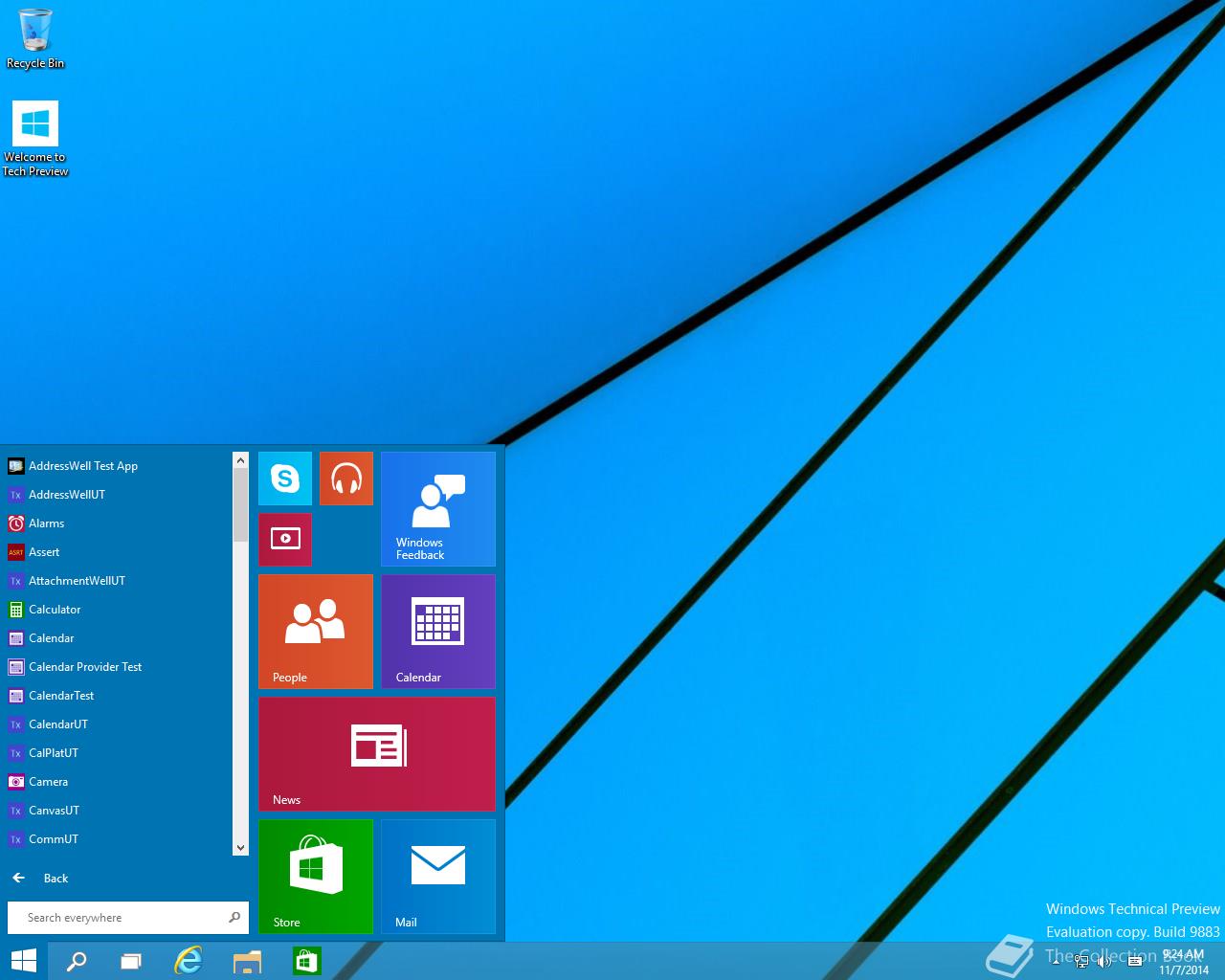Click app list scrollbar down arrow

point(240,847)
